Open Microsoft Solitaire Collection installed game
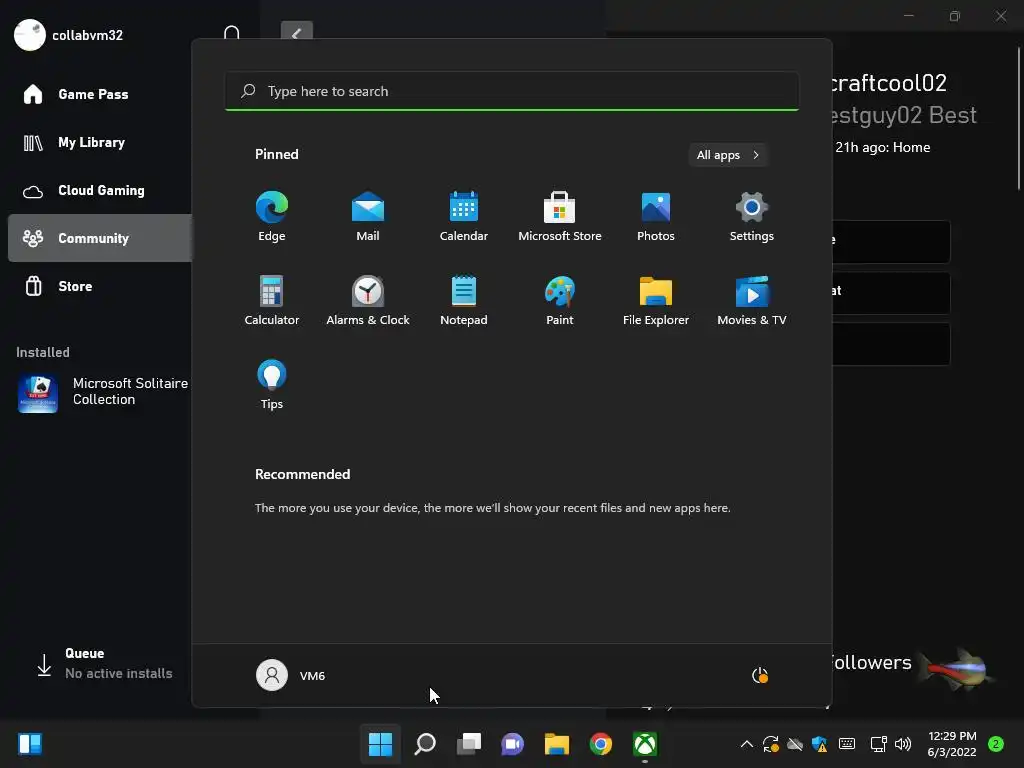This screenshot has height=768, width=1024. (103, 392)
